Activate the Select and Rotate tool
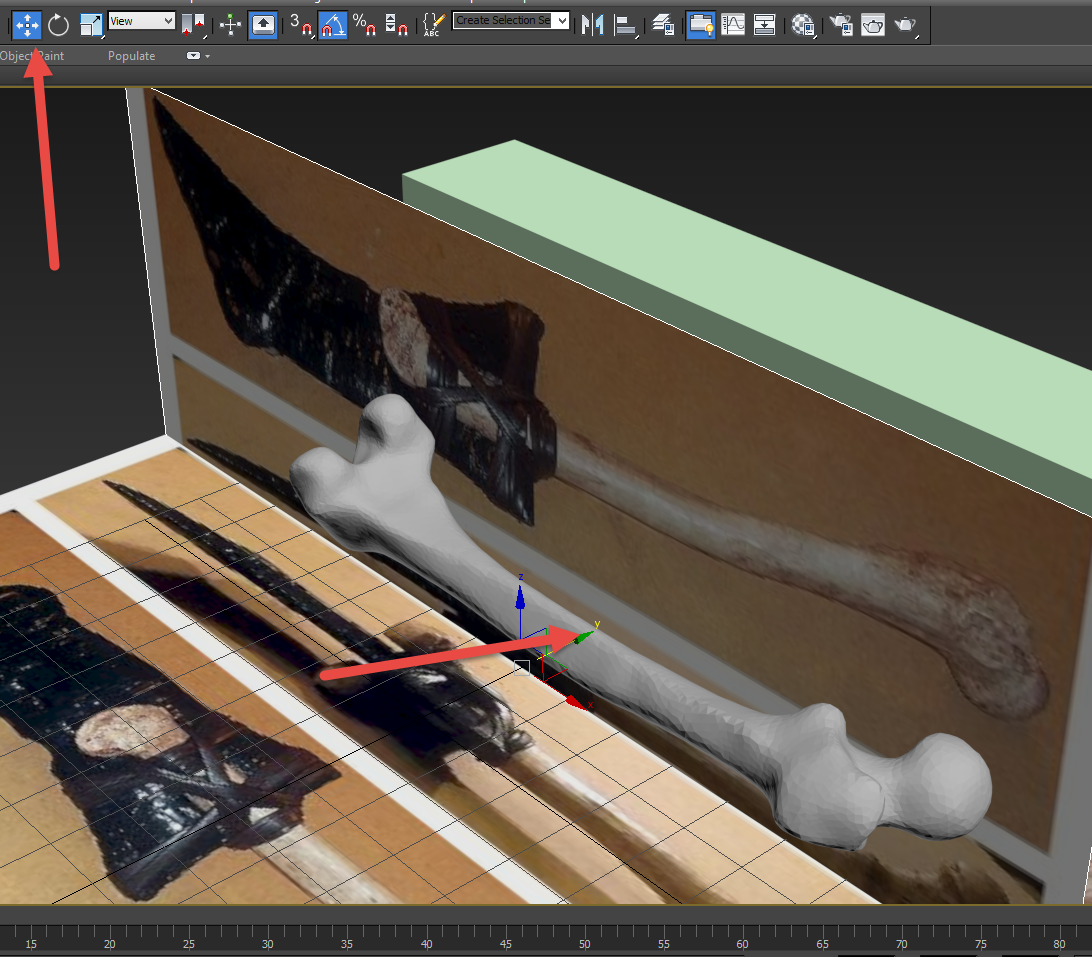The width and height of the screenshot is (1092, 957). (58, 25)
